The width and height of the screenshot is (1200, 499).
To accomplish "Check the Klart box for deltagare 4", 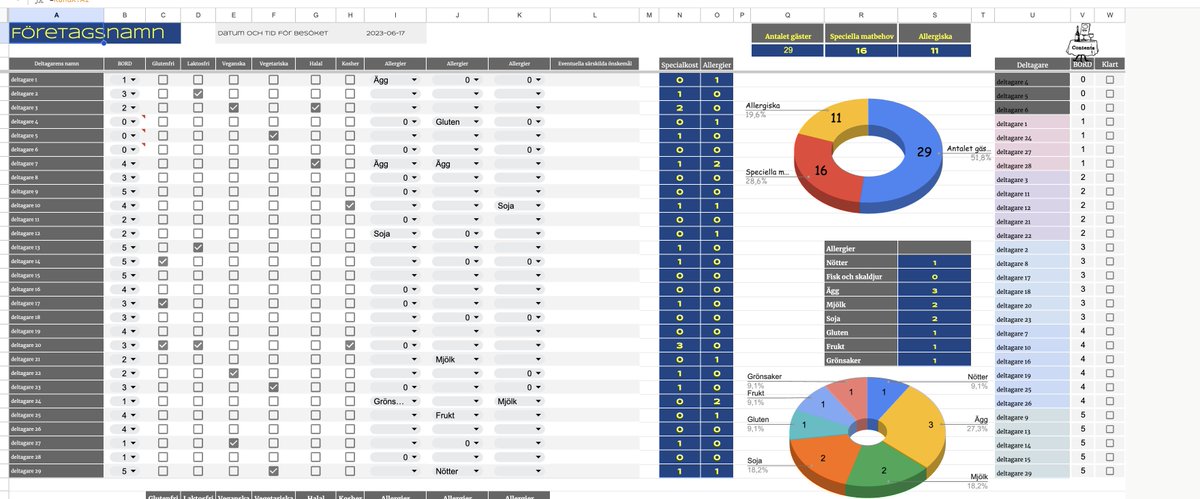I will click(x=1110, y=79).
